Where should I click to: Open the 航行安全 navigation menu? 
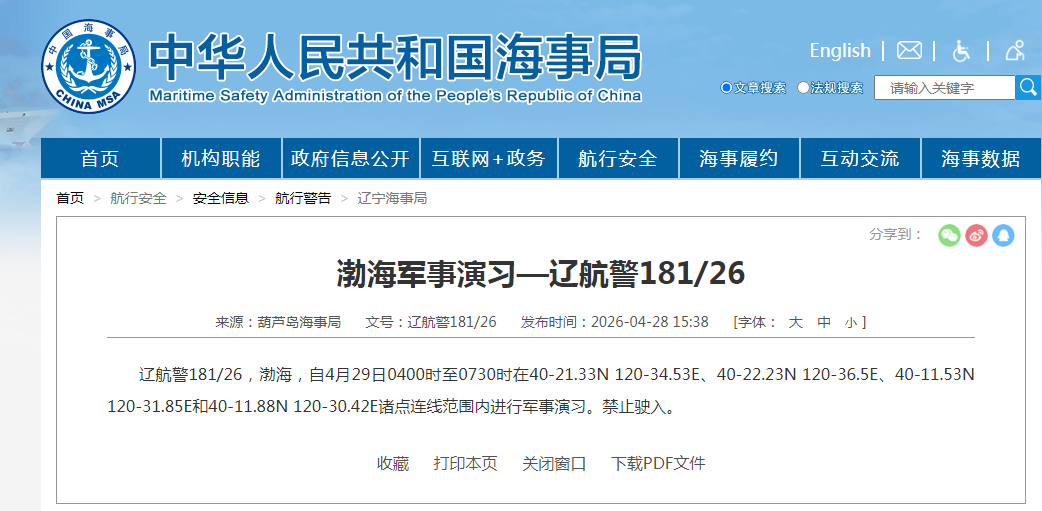[x=618, y=159]
